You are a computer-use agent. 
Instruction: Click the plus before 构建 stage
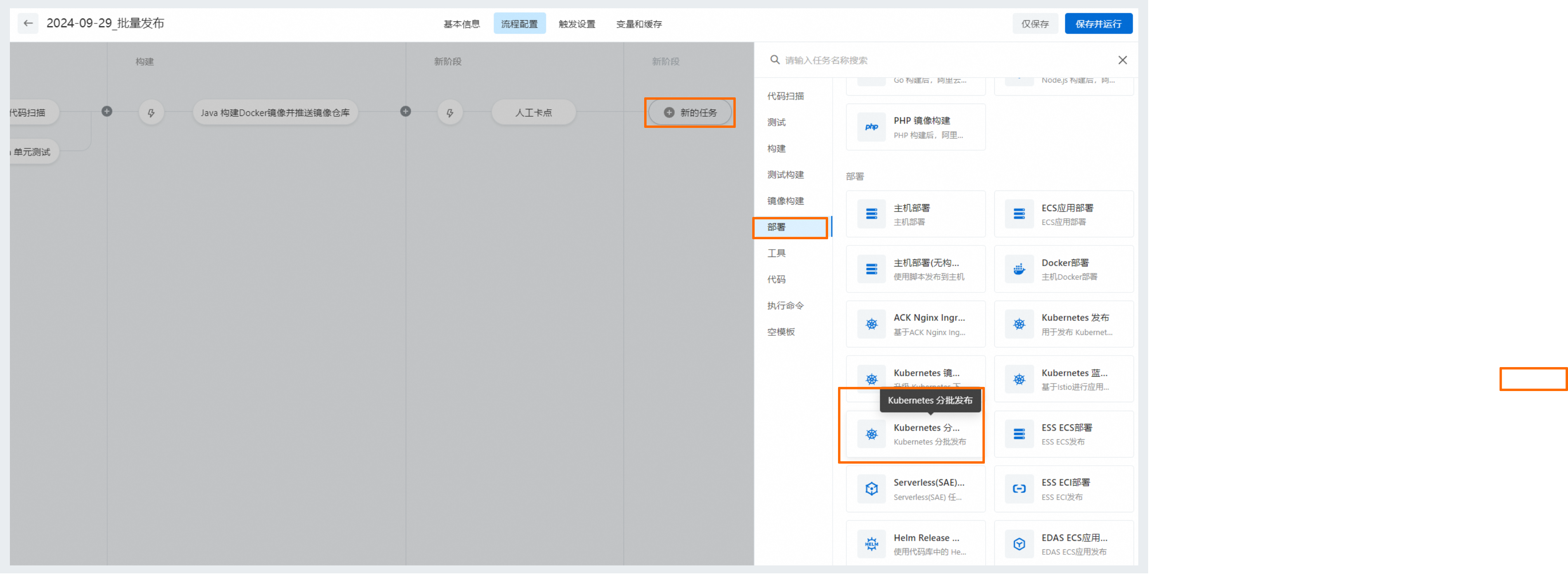pos(106,111)
